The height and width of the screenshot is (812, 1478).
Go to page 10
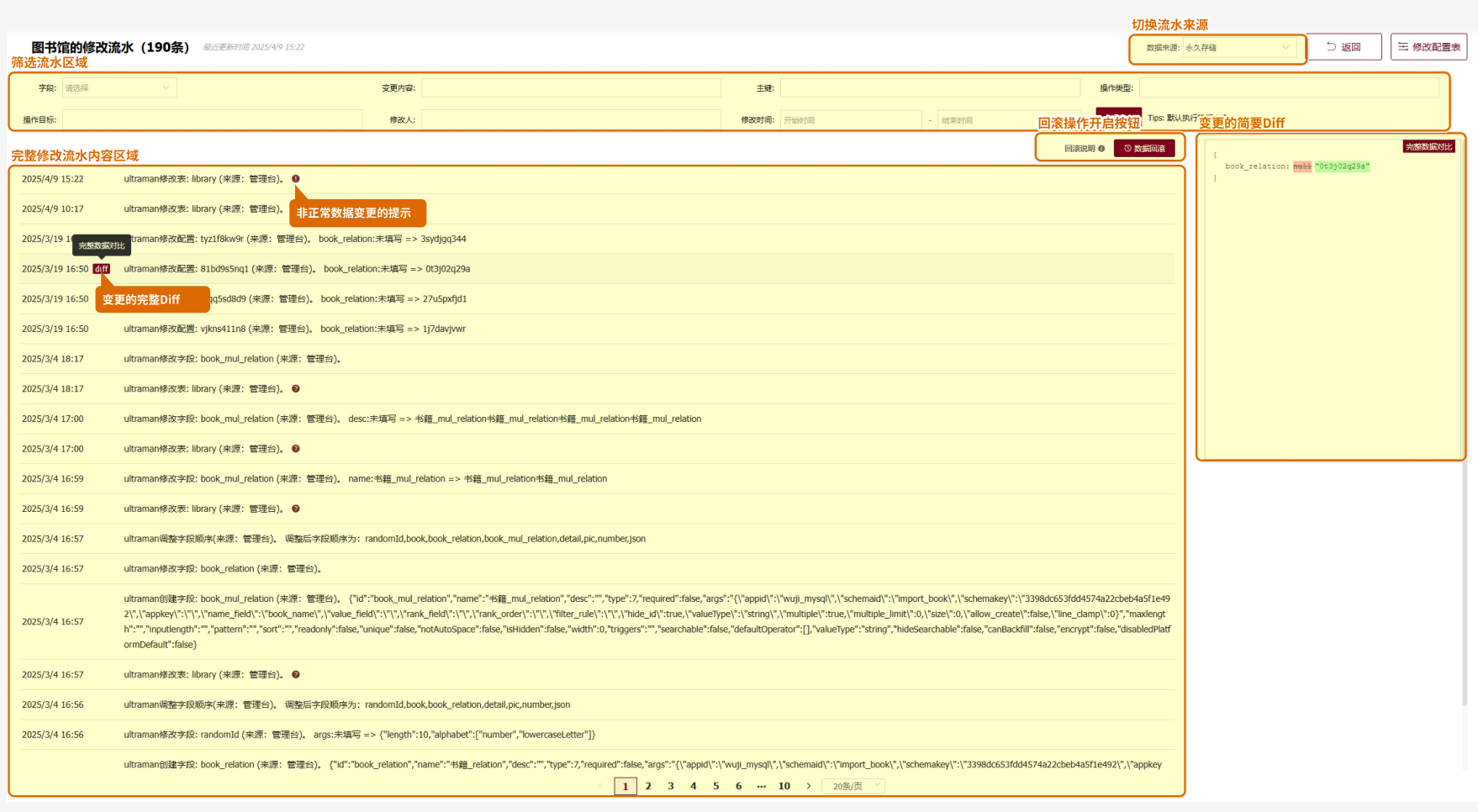[784, 786]
